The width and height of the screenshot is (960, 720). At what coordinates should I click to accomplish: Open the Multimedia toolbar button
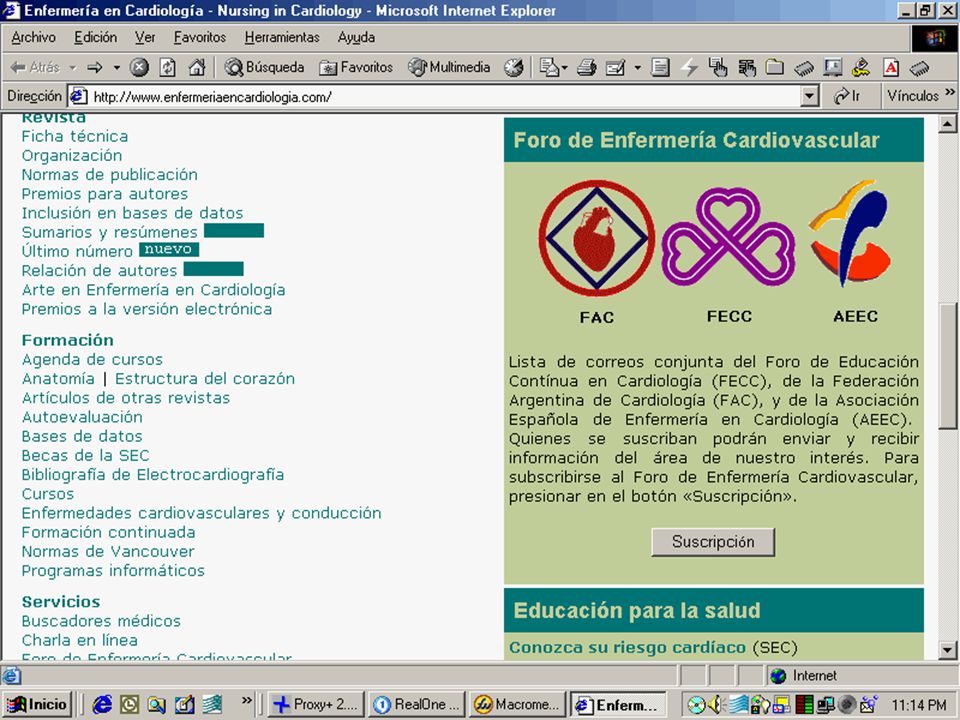449,67
